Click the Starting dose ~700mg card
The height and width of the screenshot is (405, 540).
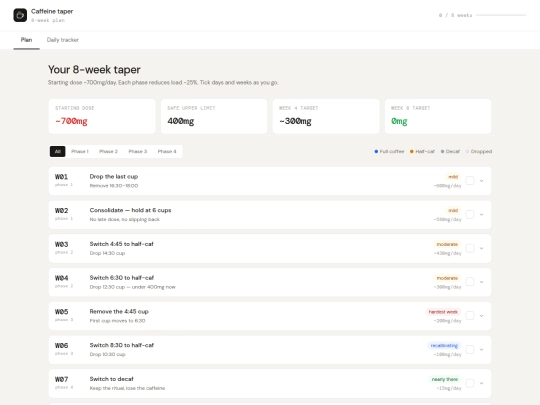102,116
